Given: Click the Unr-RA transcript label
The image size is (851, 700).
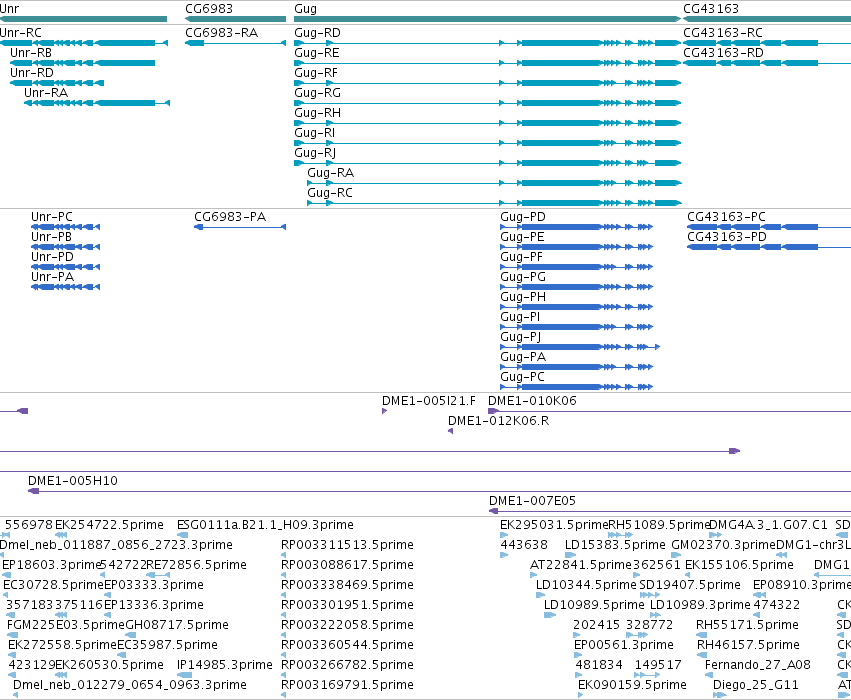Looking at the screenshot, I should pyautogui.click(x=46, y=93).
